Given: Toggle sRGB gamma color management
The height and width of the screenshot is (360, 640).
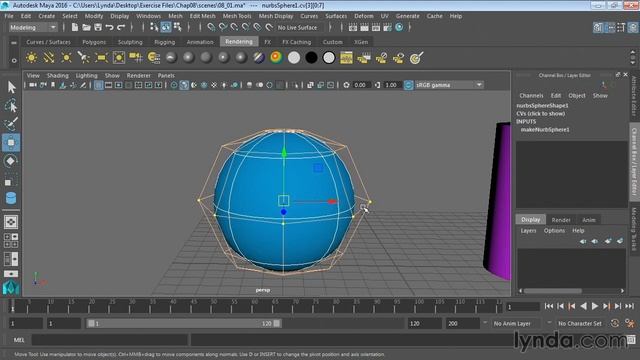Looking at the screenshot, I should pos(408,85).
